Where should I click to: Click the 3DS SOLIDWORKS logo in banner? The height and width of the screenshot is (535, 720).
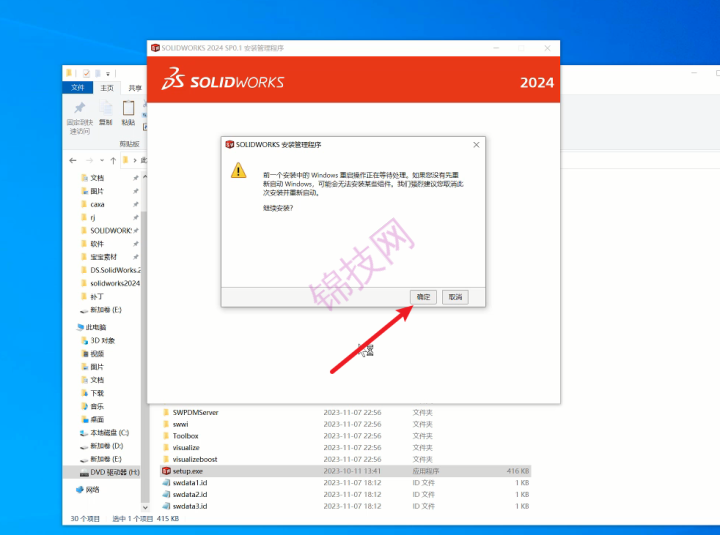(223, 79)
